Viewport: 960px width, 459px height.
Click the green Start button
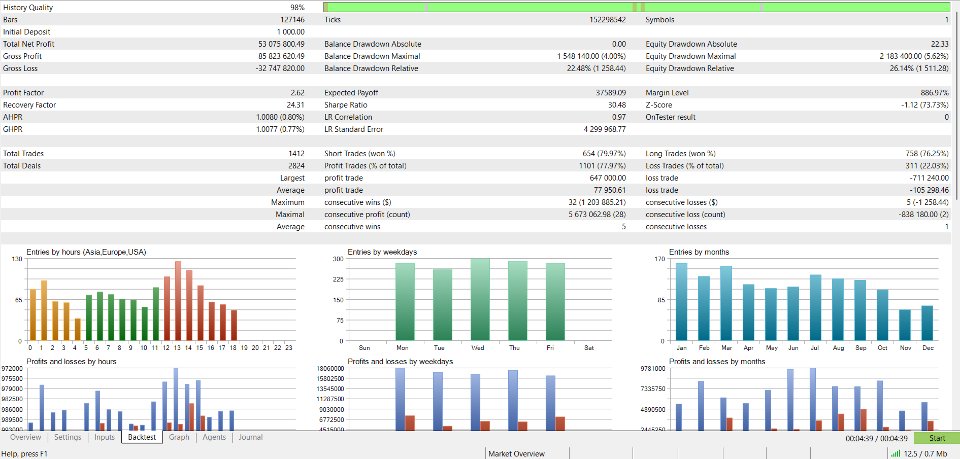[937, 438]
